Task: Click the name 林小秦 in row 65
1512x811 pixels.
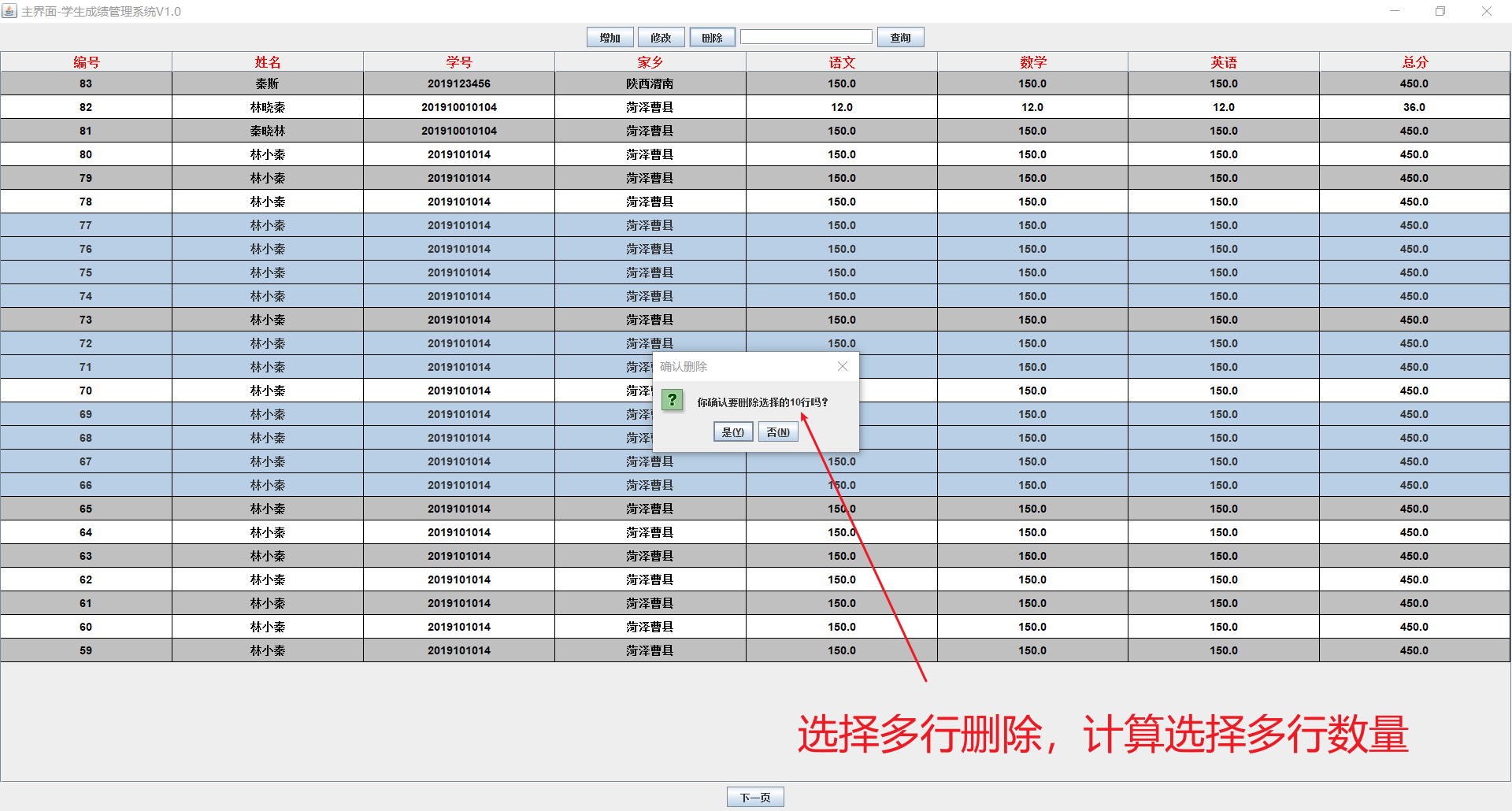Action: click(268, 509)
